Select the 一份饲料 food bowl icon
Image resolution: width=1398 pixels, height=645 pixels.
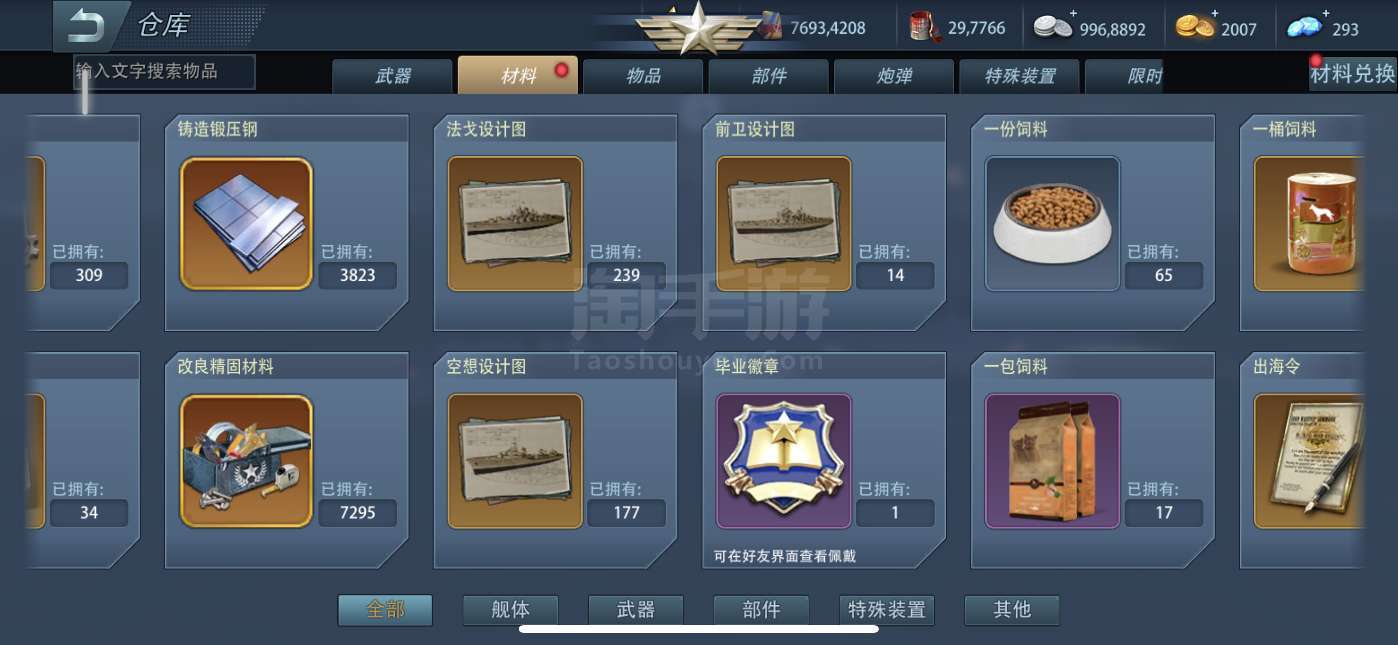coord(1053,223)
